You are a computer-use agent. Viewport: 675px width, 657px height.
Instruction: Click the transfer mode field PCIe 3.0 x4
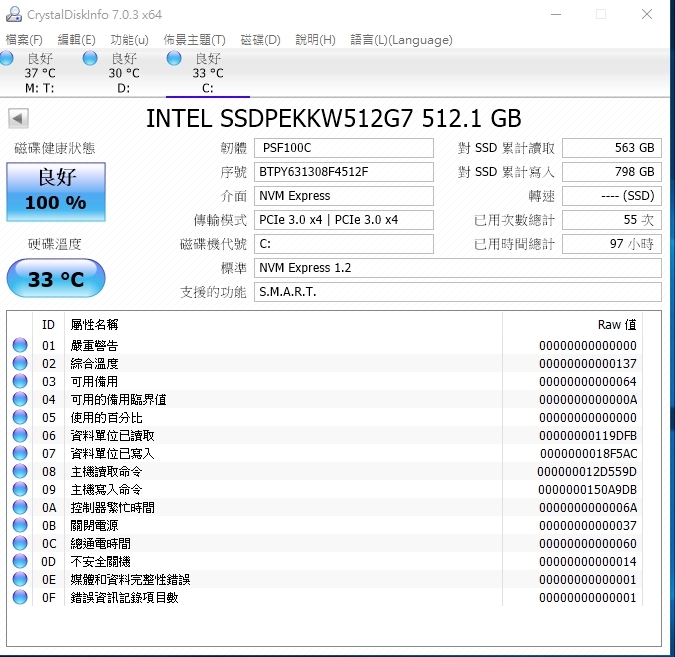coord(344,220)
